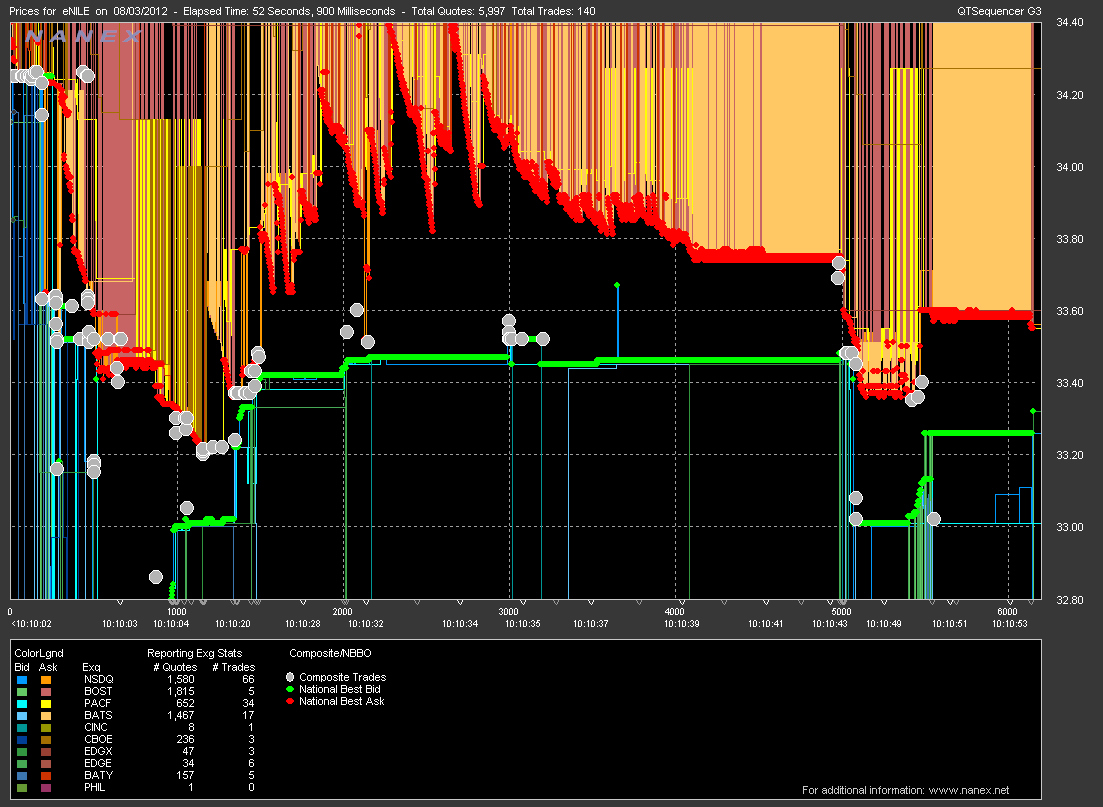Screen dimensions: 1103x807
Task: Click the BOST quotes value 1,815
Action: click(x=181, y=692)
